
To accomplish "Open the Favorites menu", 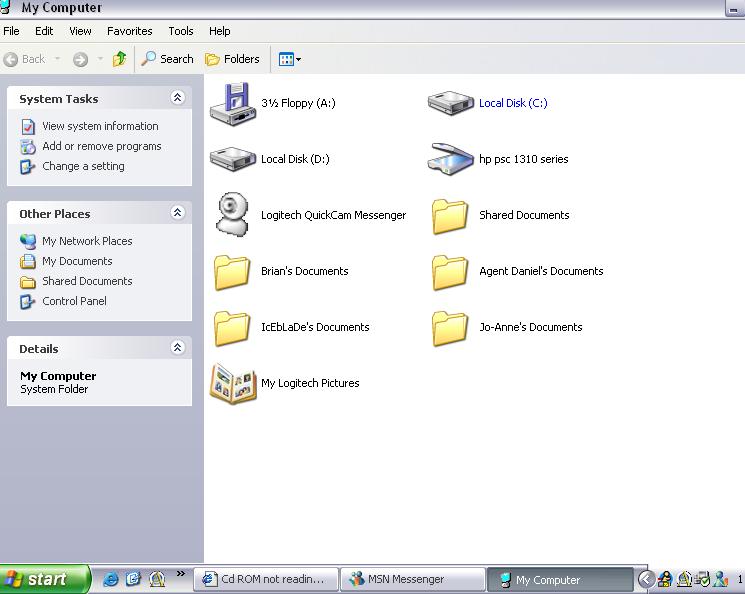I will [130, 31].
